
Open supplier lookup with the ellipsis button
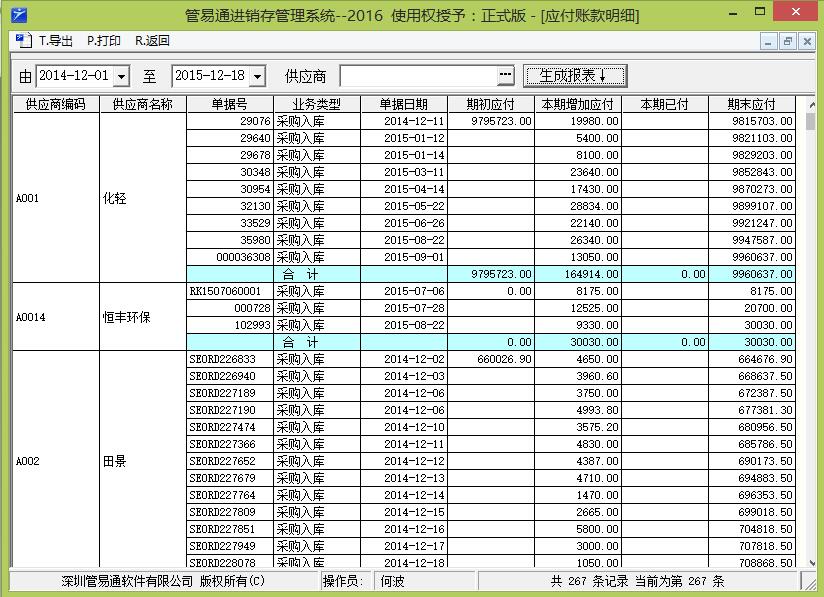(505, 76)
